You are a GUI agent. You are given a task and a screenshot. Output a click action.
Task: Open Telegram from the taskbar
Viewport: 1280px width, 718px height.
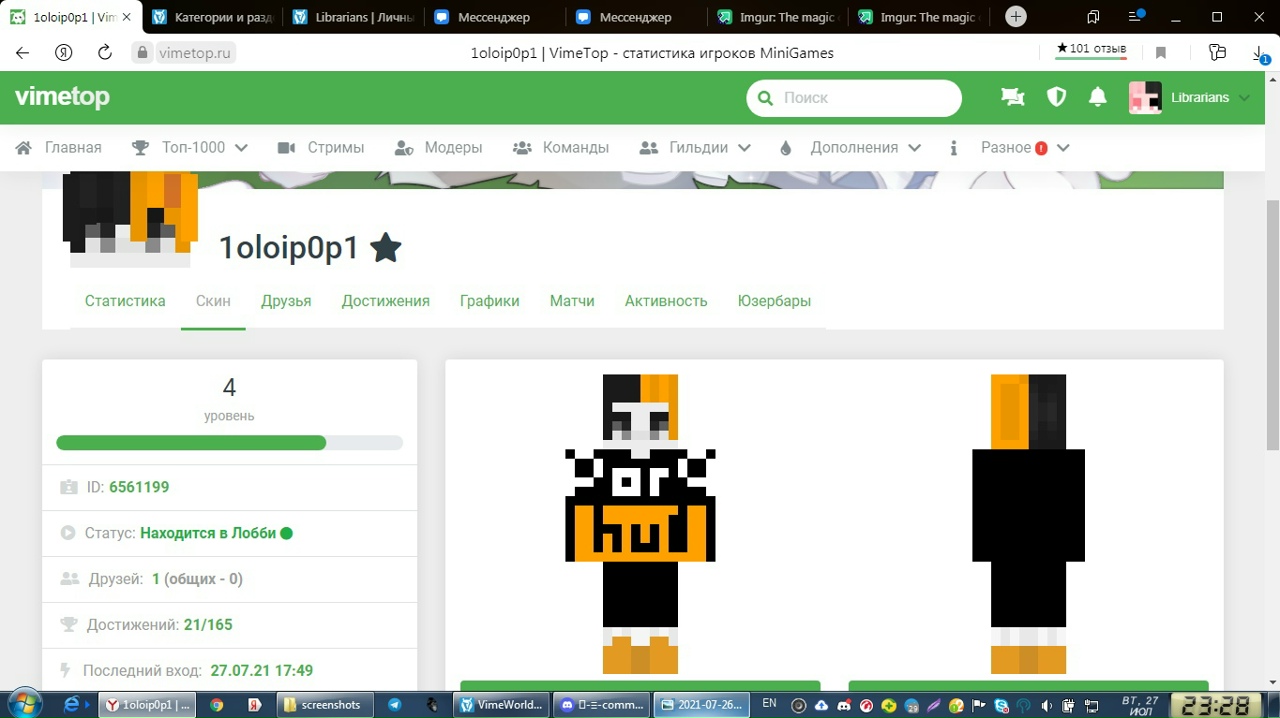[x=395, y=705]
